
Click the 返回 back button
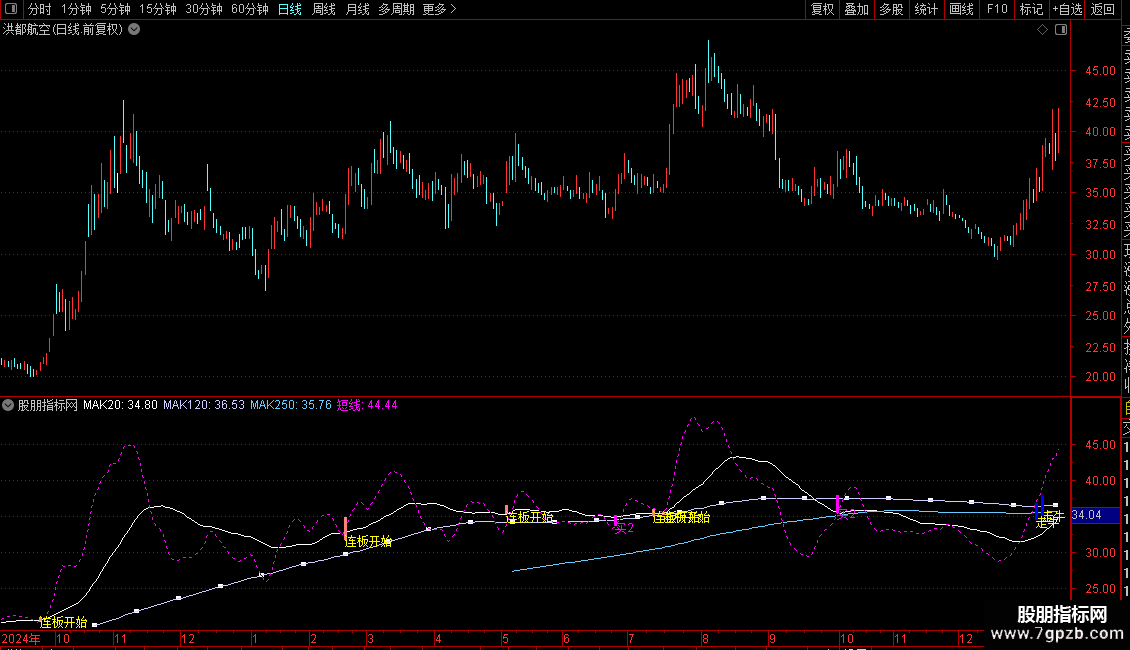[x=1103, y=9]
